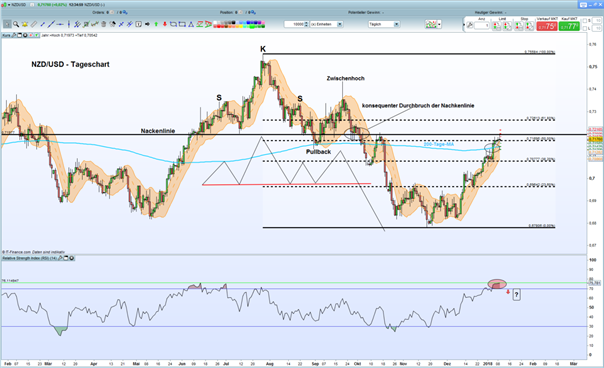Open RSI indicator settings wrench icon
This screenshot has height=368, width=604.
(x=60, y=258)
